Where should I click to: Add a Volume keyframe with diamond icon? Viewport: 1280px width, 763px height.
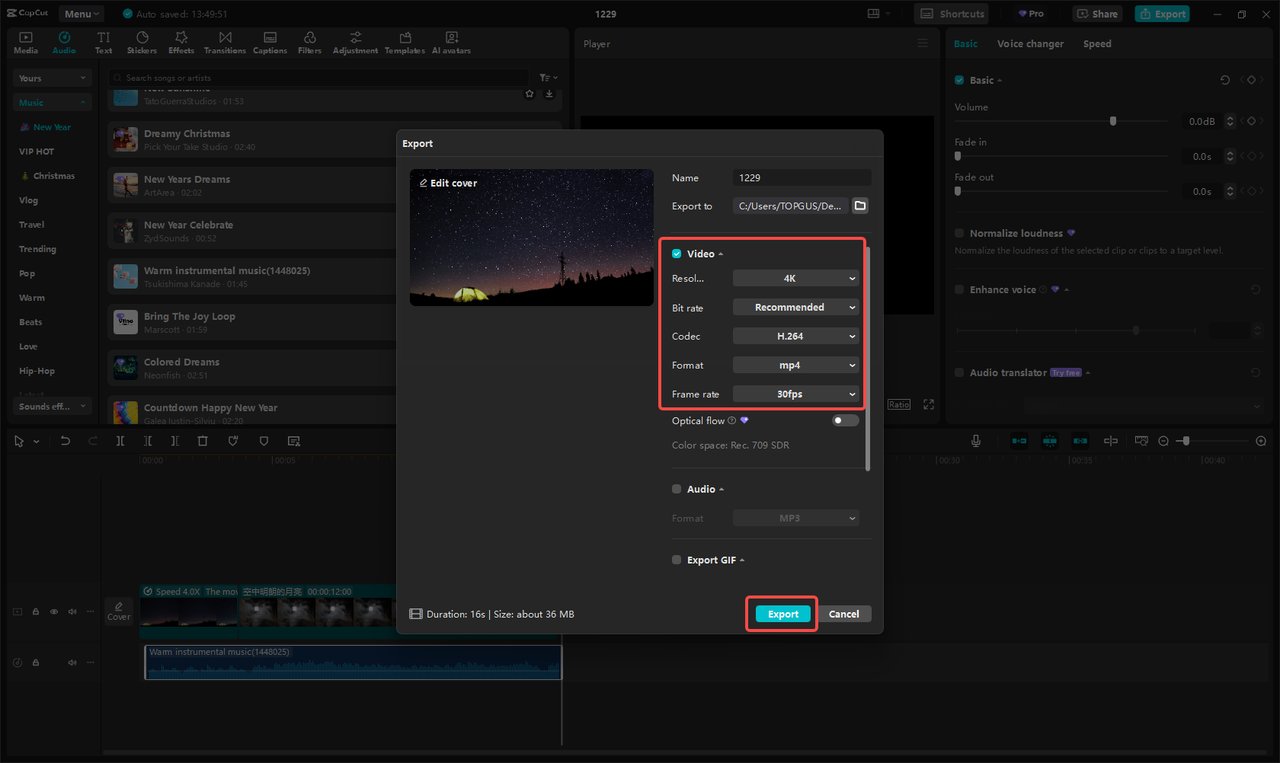click(x=1251, y=122)
